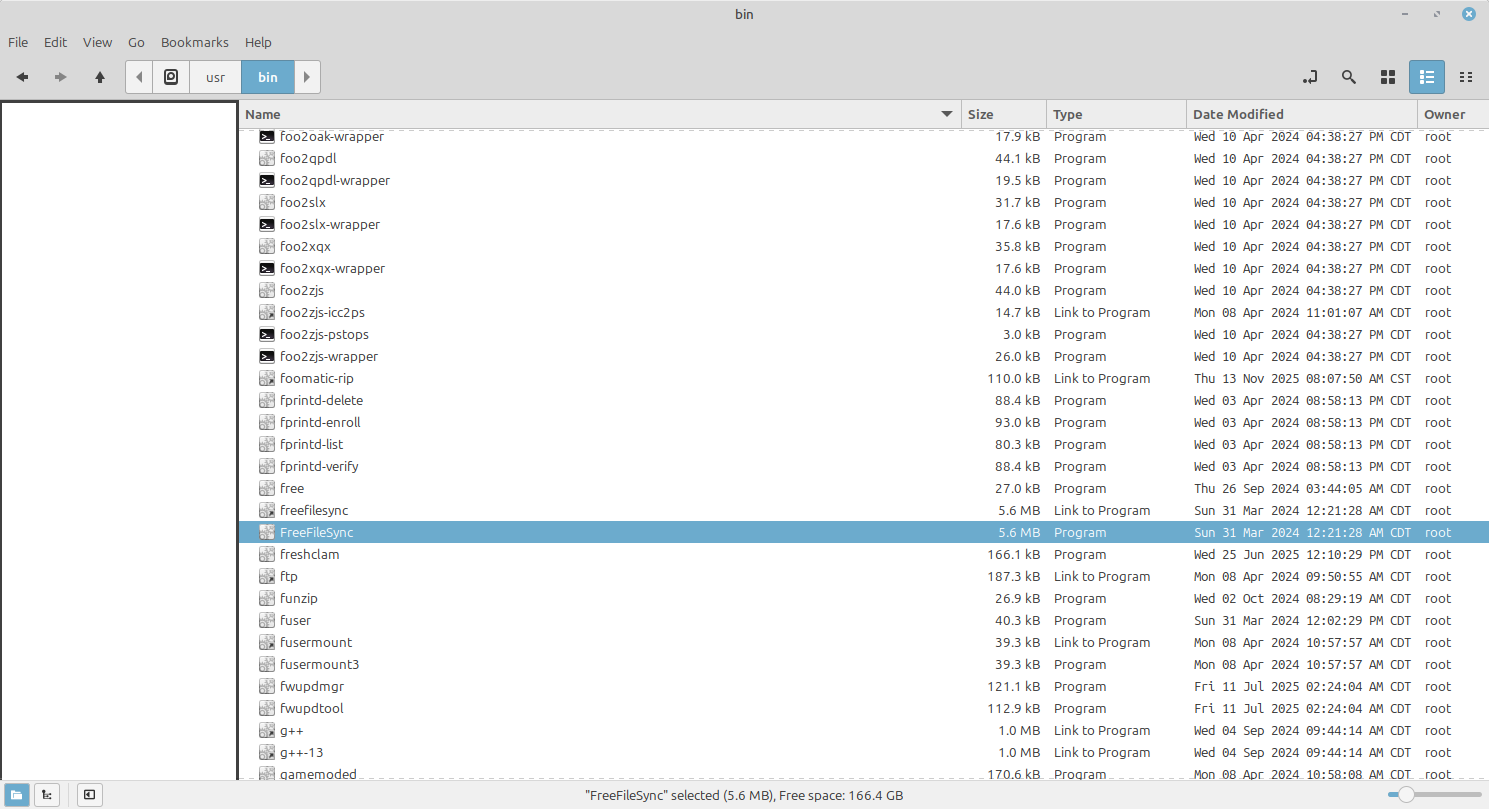Click the foo2xqx-wrapper script icon

click(x=267, y=268)
